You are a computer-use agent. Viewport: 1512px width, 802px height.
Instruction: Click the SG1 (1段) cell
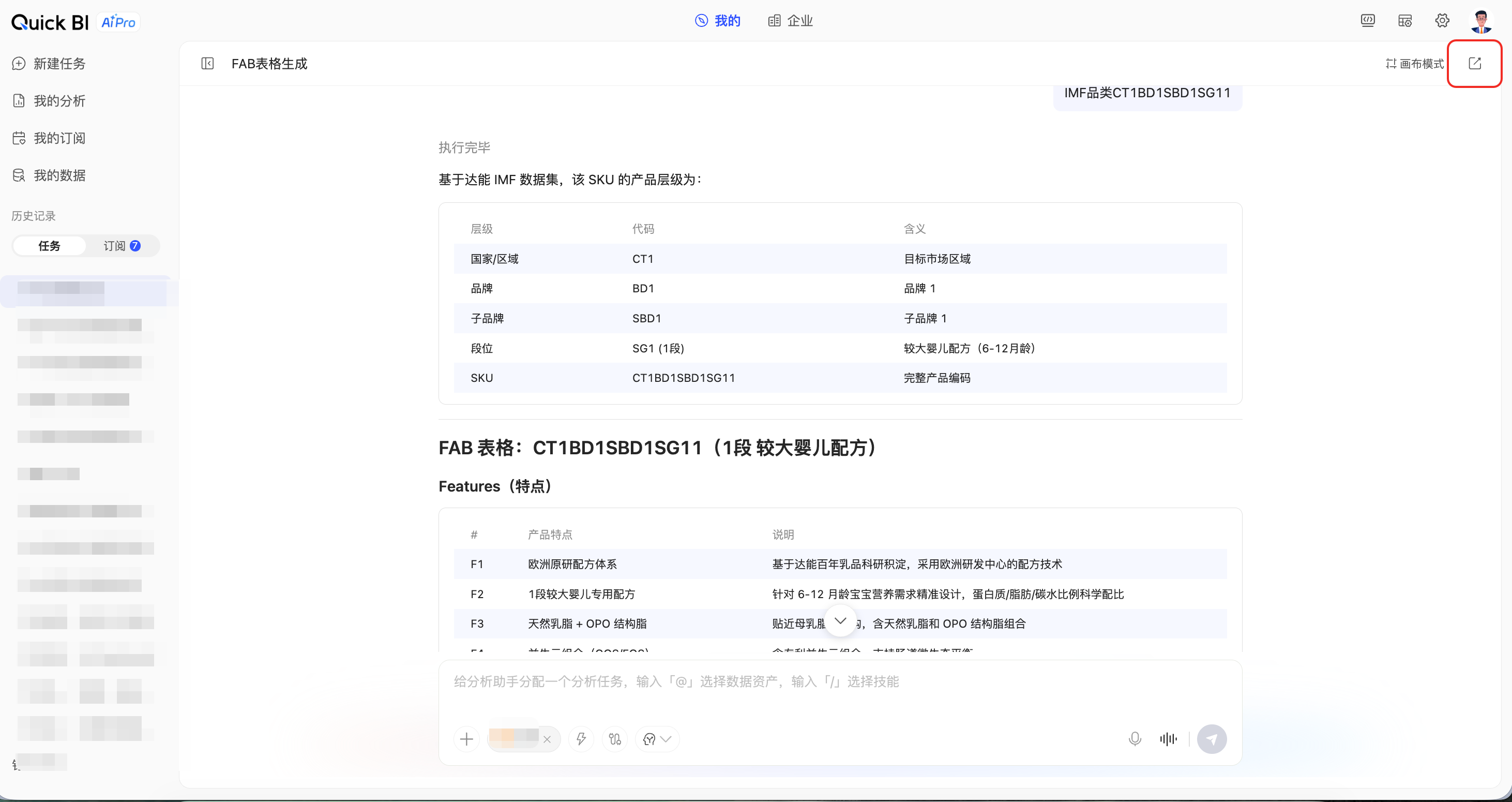[x=658, y=348]
